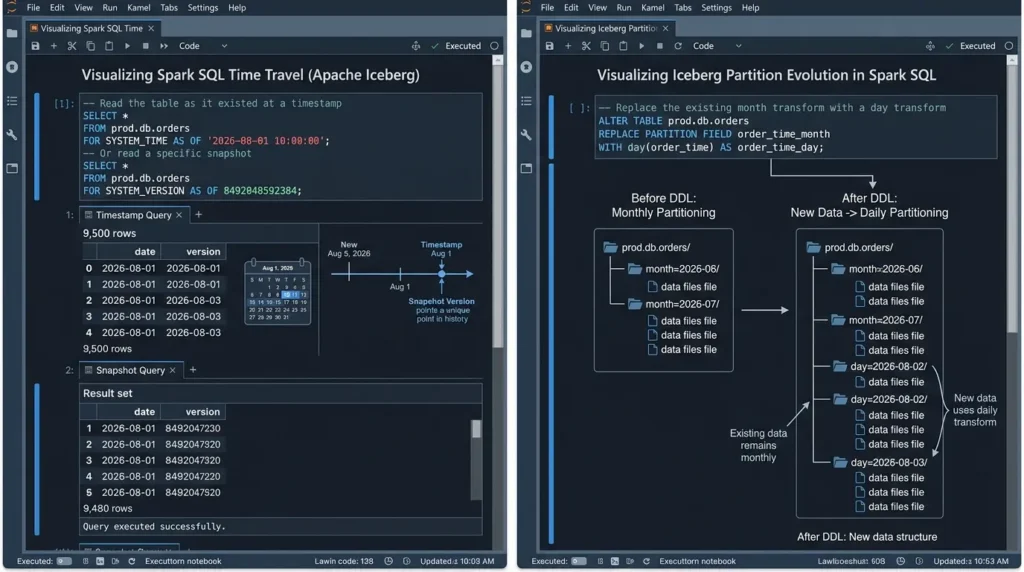The height and width of the screenshot is (572, 1024).
Task: Click the ALTER TABLE code cell in right notebook
Action: point(795,127)
